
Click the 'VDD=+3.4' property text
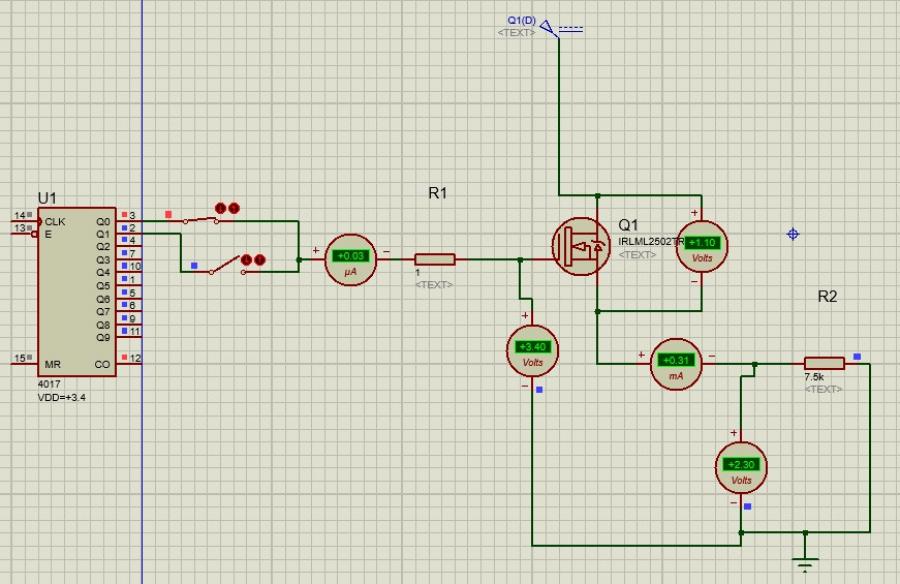coord(61,397)
